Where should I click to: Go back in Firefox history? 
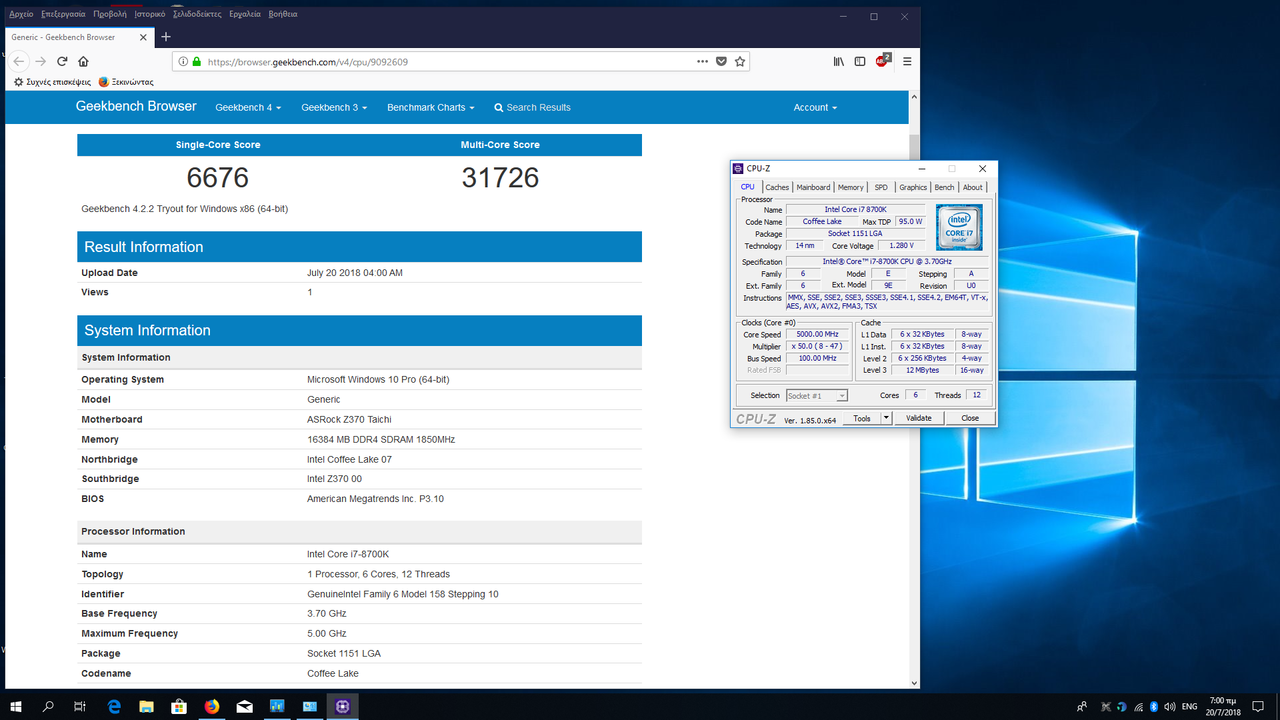(20, 61)
